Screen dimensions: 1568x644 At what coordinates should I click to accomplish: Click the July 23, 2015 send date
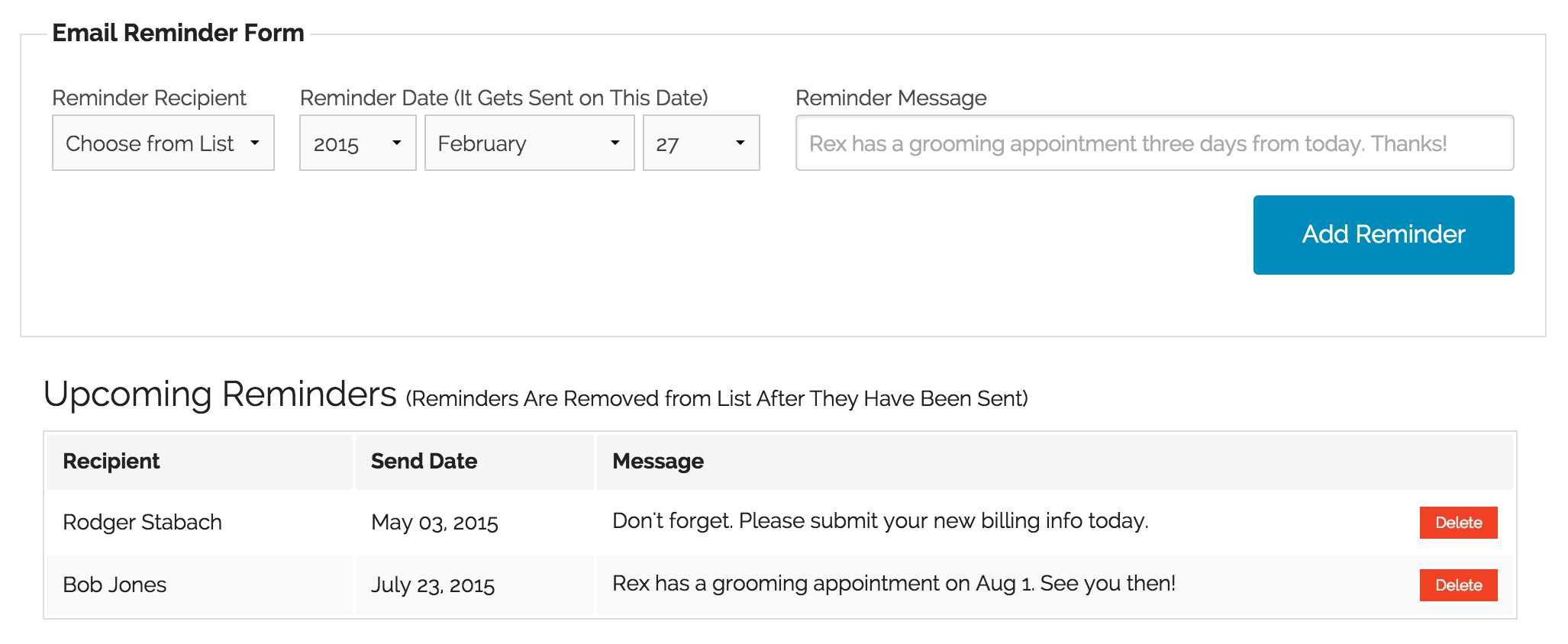[x=433, y=585]
